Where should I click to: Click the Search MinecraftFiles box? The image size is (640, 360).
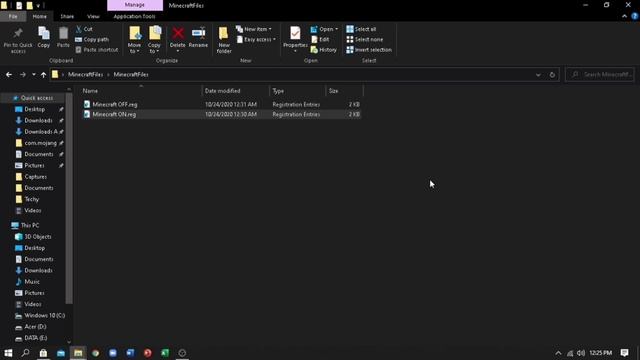click(600, 75)
